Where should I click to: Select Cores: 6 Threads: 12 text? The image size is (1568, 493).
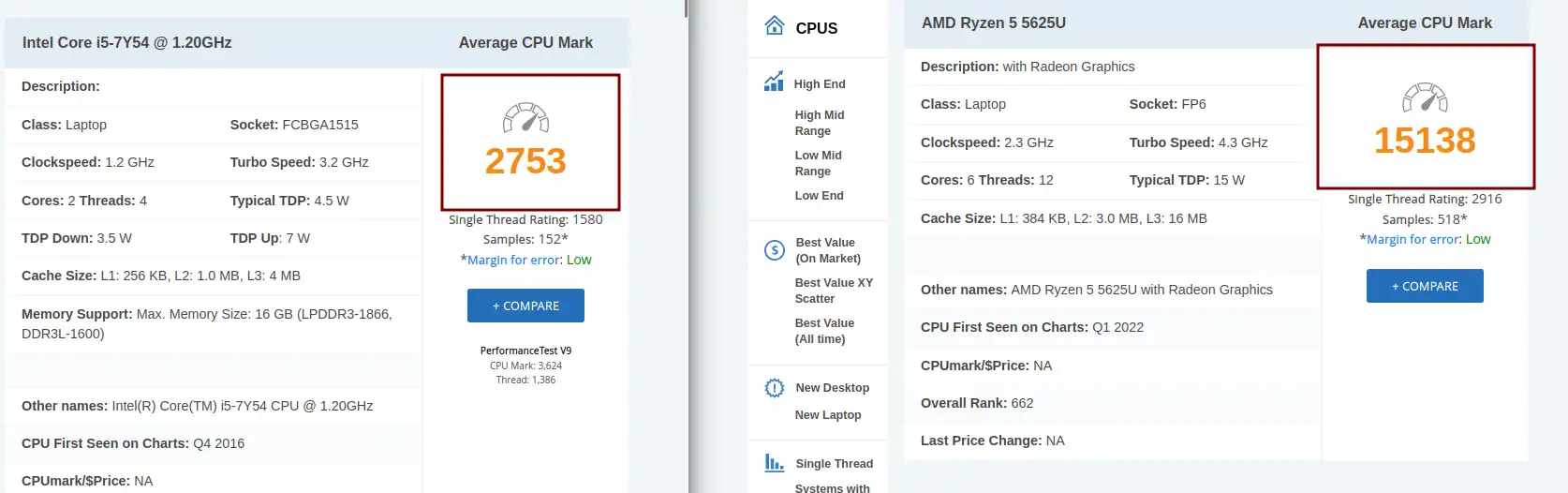[x=987, y=180]
